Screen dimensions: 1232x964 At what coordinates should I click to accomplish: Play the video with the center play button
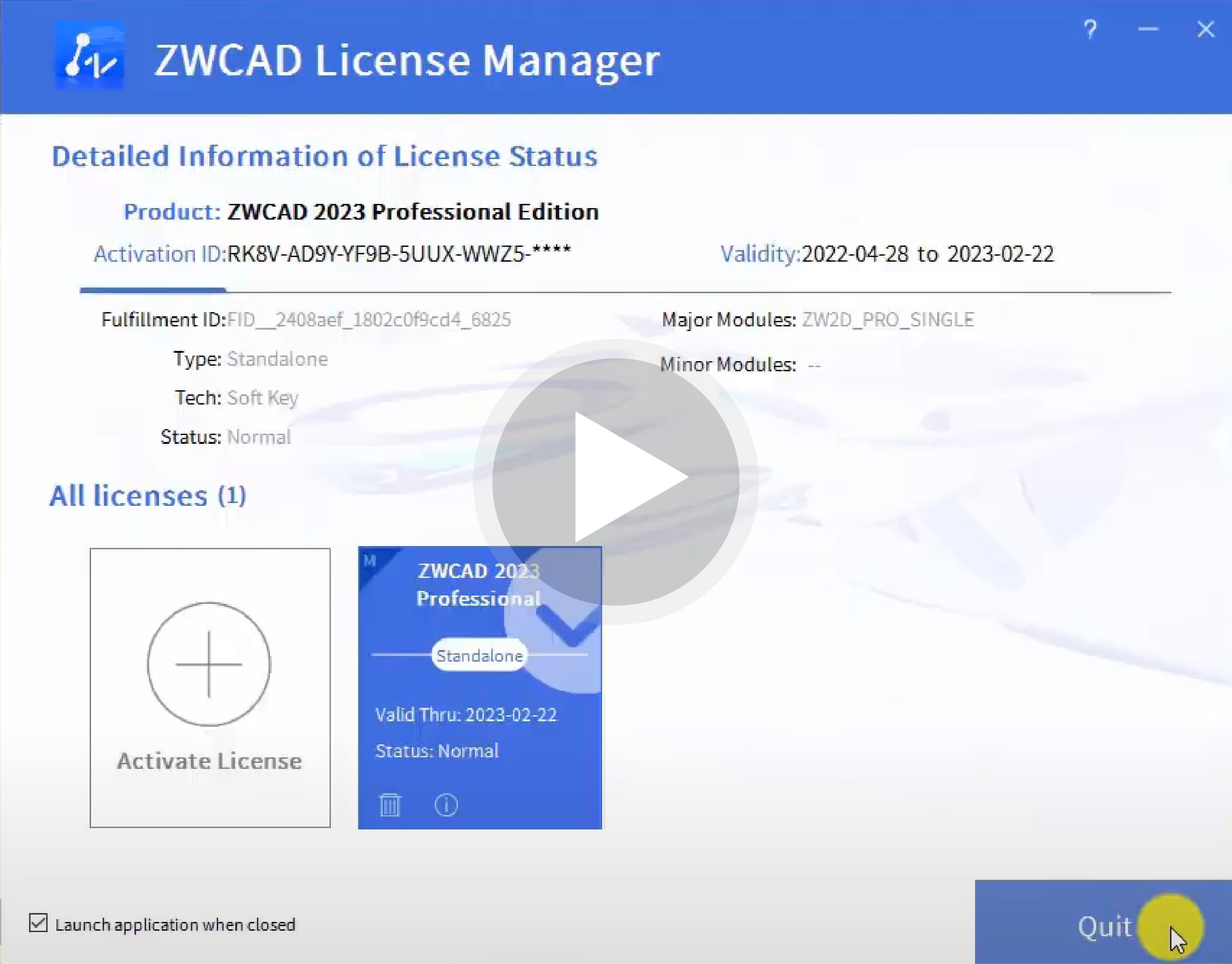(616, 481)
